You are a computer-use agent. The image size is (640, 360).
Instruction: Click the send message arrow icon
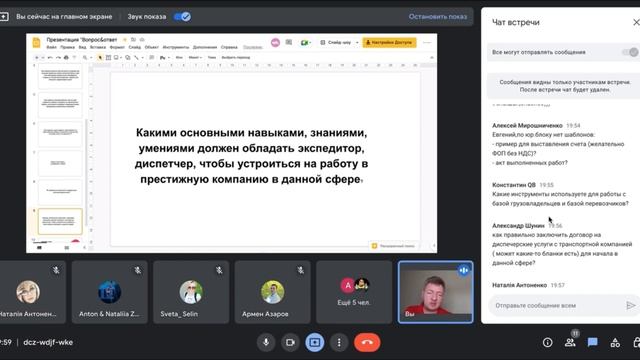(x=630, y=305)
